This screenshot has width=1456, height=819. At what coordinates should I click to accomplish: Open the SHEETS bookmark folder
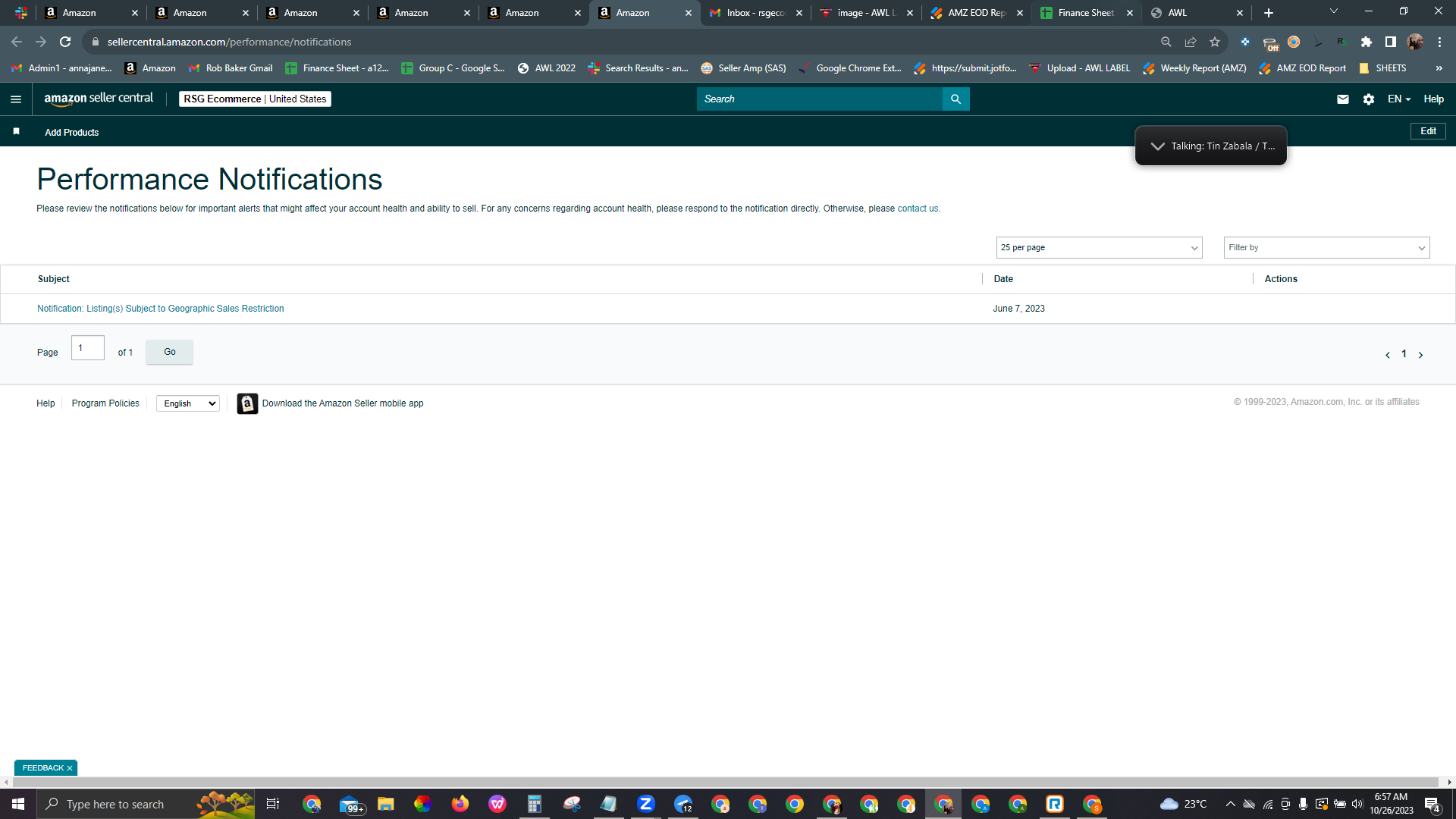pos(1382,68)
